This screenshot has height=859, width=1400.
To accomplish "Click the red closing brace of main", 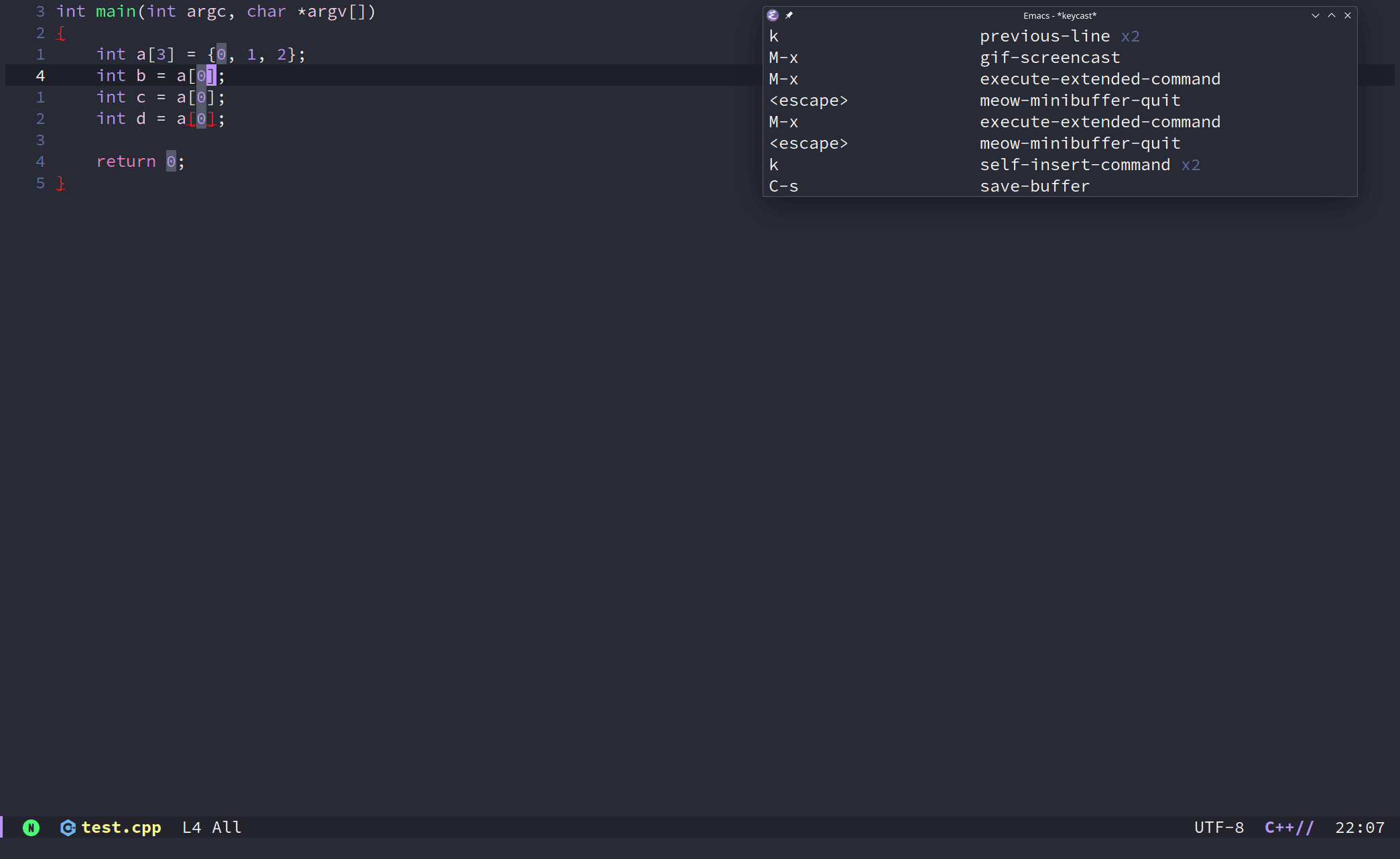I will pyautogui.click(x=61, y=184).
